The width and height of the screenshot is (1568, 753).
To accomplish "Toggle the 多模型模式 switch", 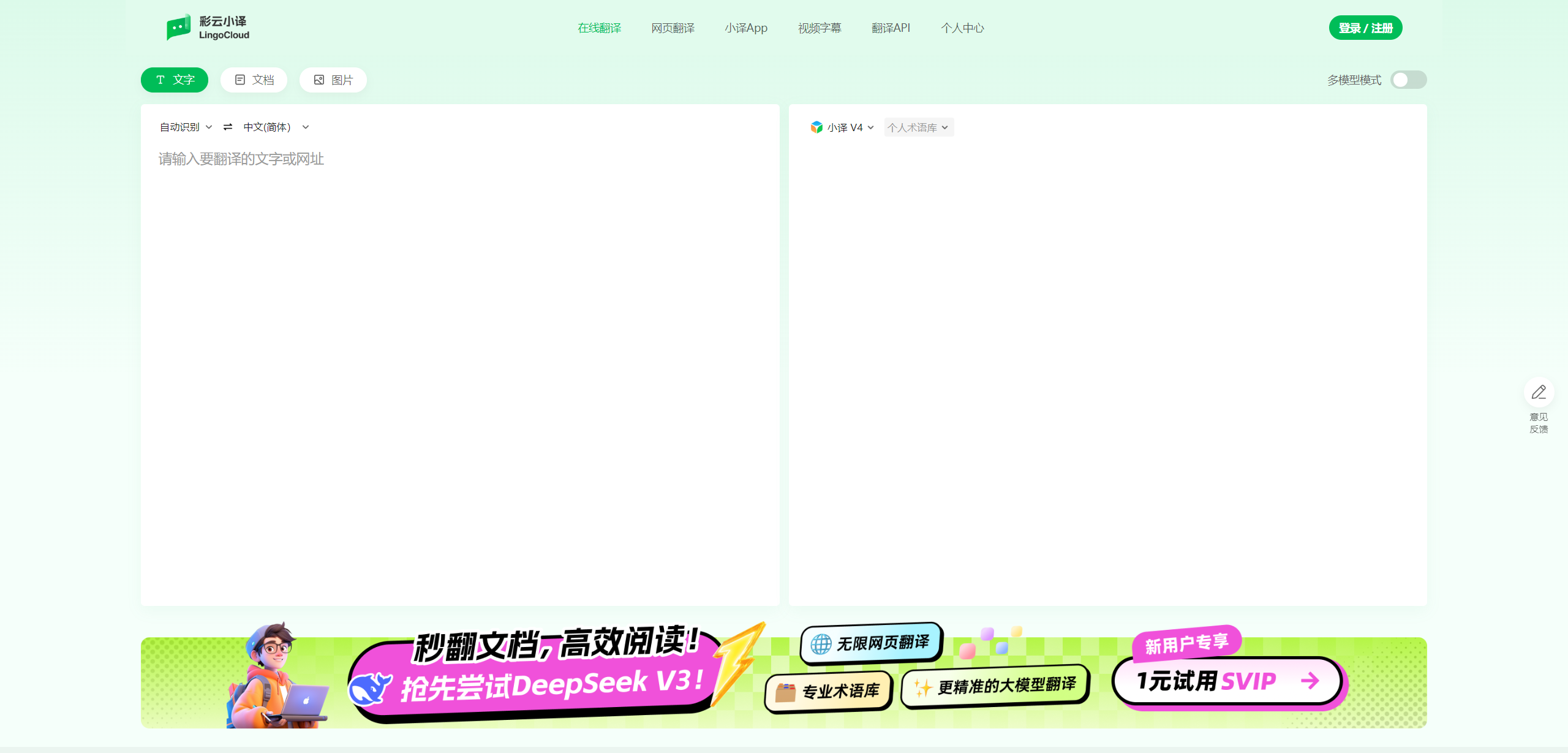I will (x=1408, y=80).
